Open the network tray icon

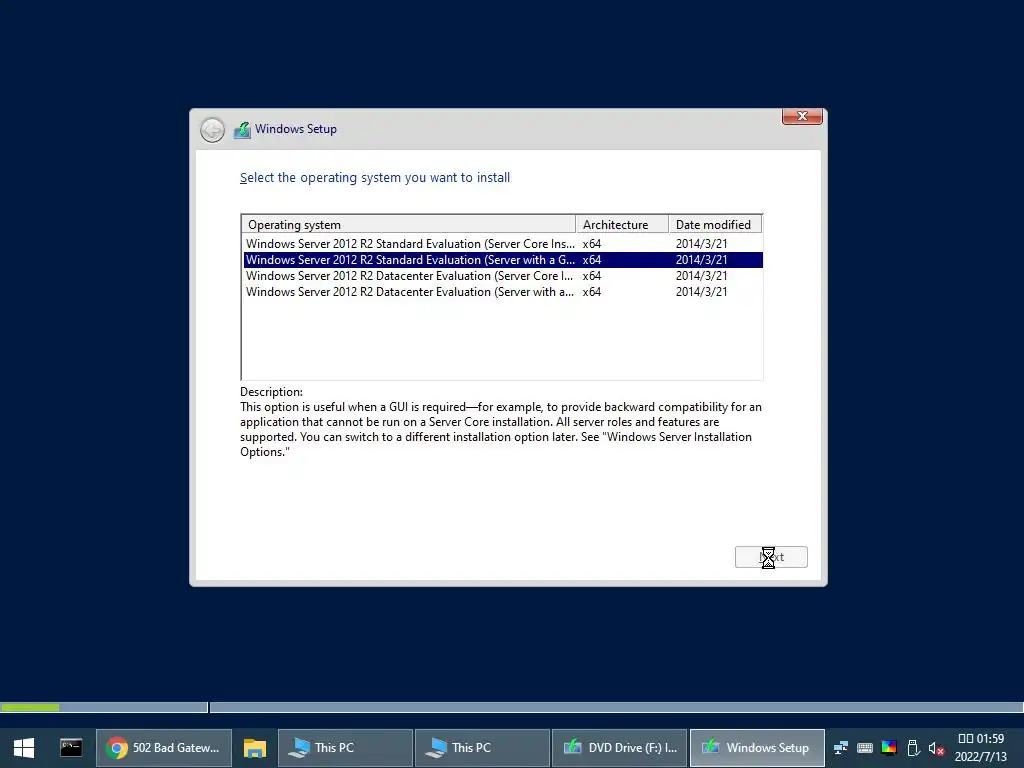pyautogui.click(x=840, y=748)
